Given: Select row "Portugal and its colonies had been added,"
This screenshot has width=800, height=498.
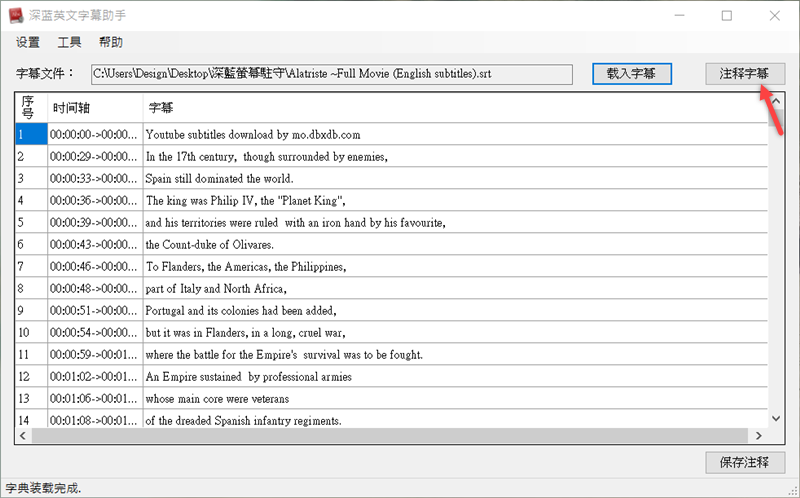Looking at the screenshot, I should 391,310.
